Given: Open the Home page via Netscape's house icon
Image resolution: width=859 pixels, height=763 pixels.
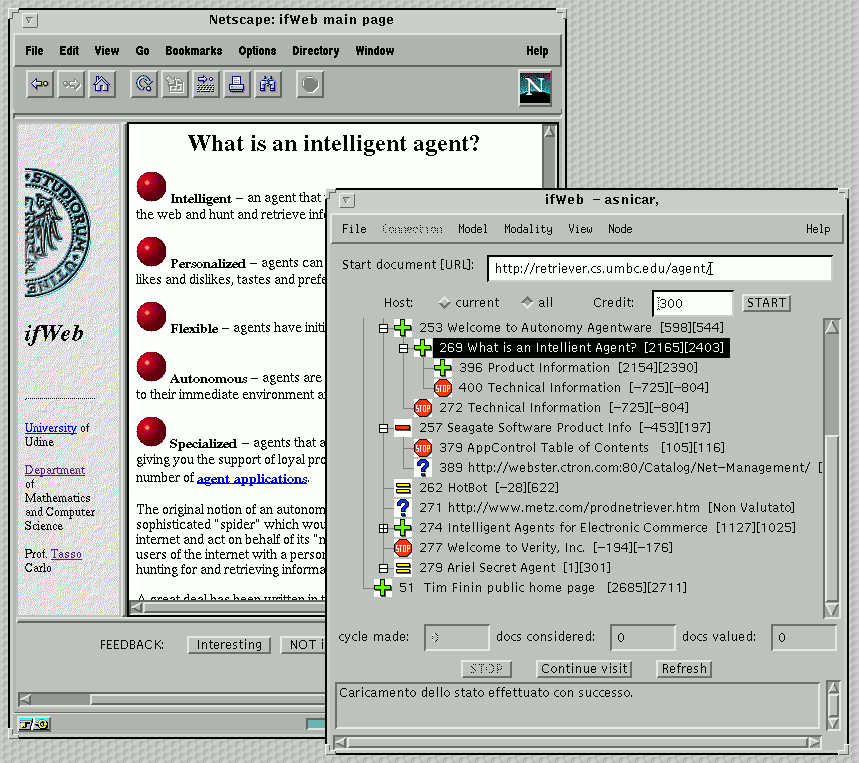Looking at the screenshot, I should [102, 84].
